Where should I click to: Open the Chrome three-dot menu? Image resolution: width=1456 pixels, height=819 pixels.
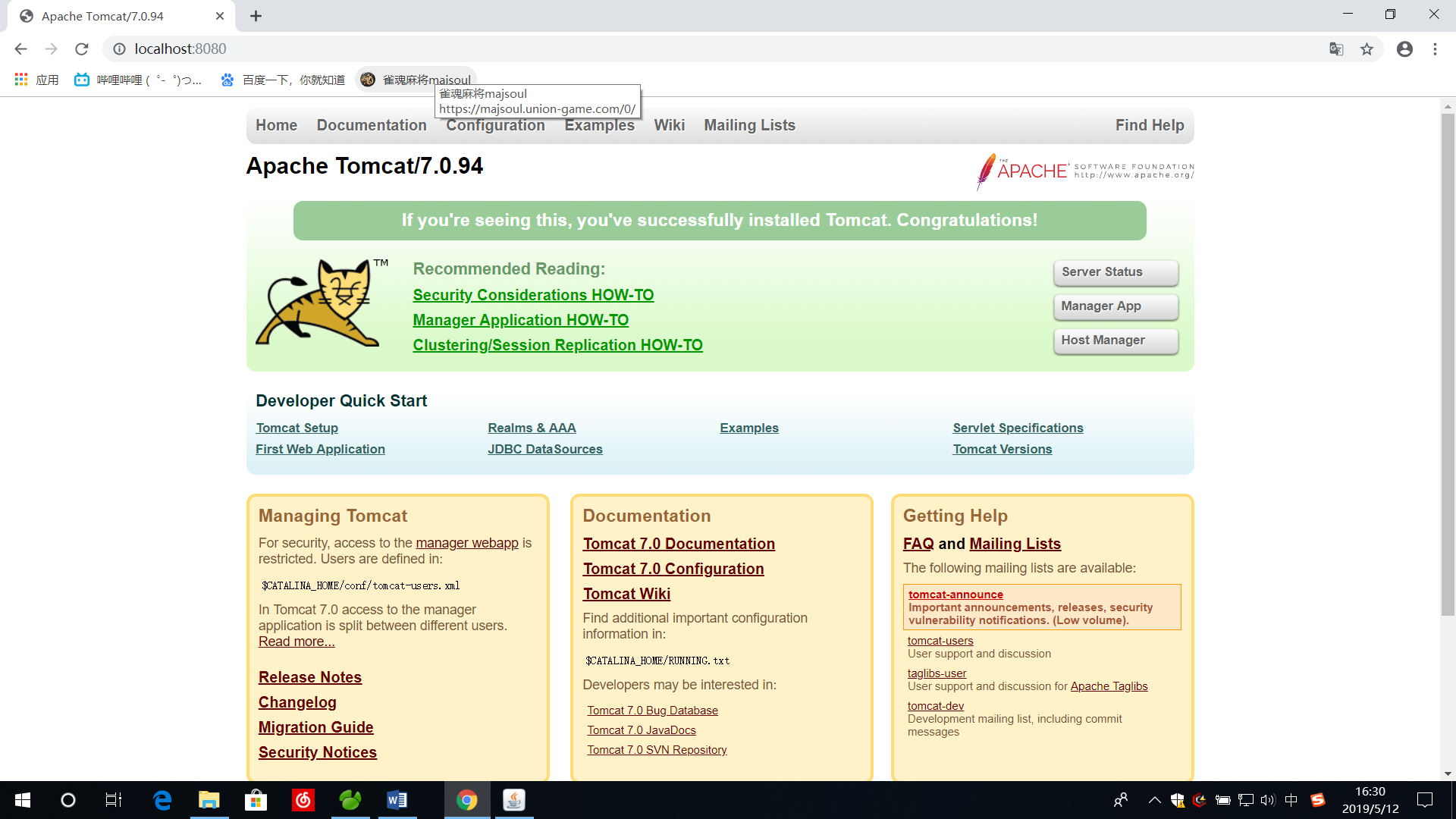coord(1435,49)
